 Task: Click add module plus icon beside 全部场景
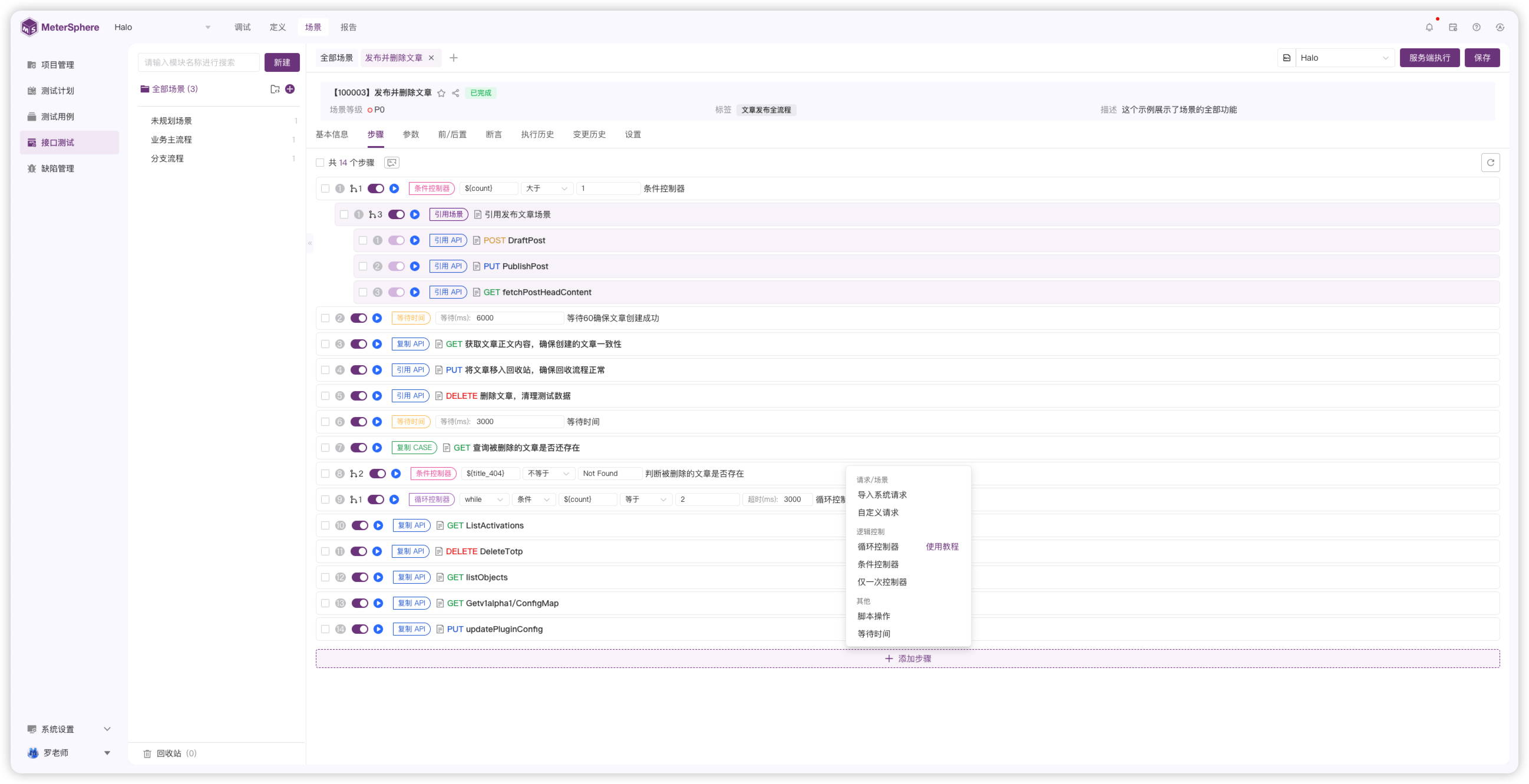[x=290, y=89]
